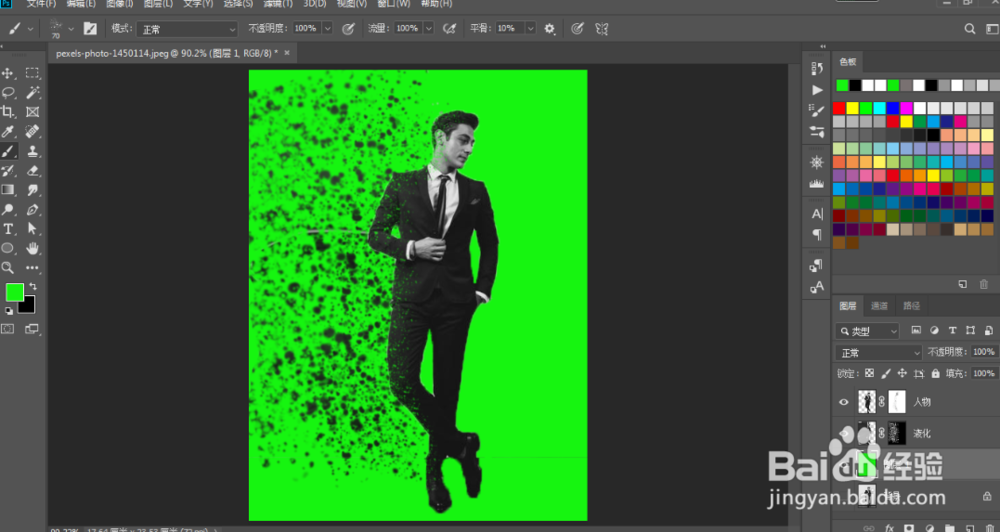Select the Eraser tool

point(32,170)
